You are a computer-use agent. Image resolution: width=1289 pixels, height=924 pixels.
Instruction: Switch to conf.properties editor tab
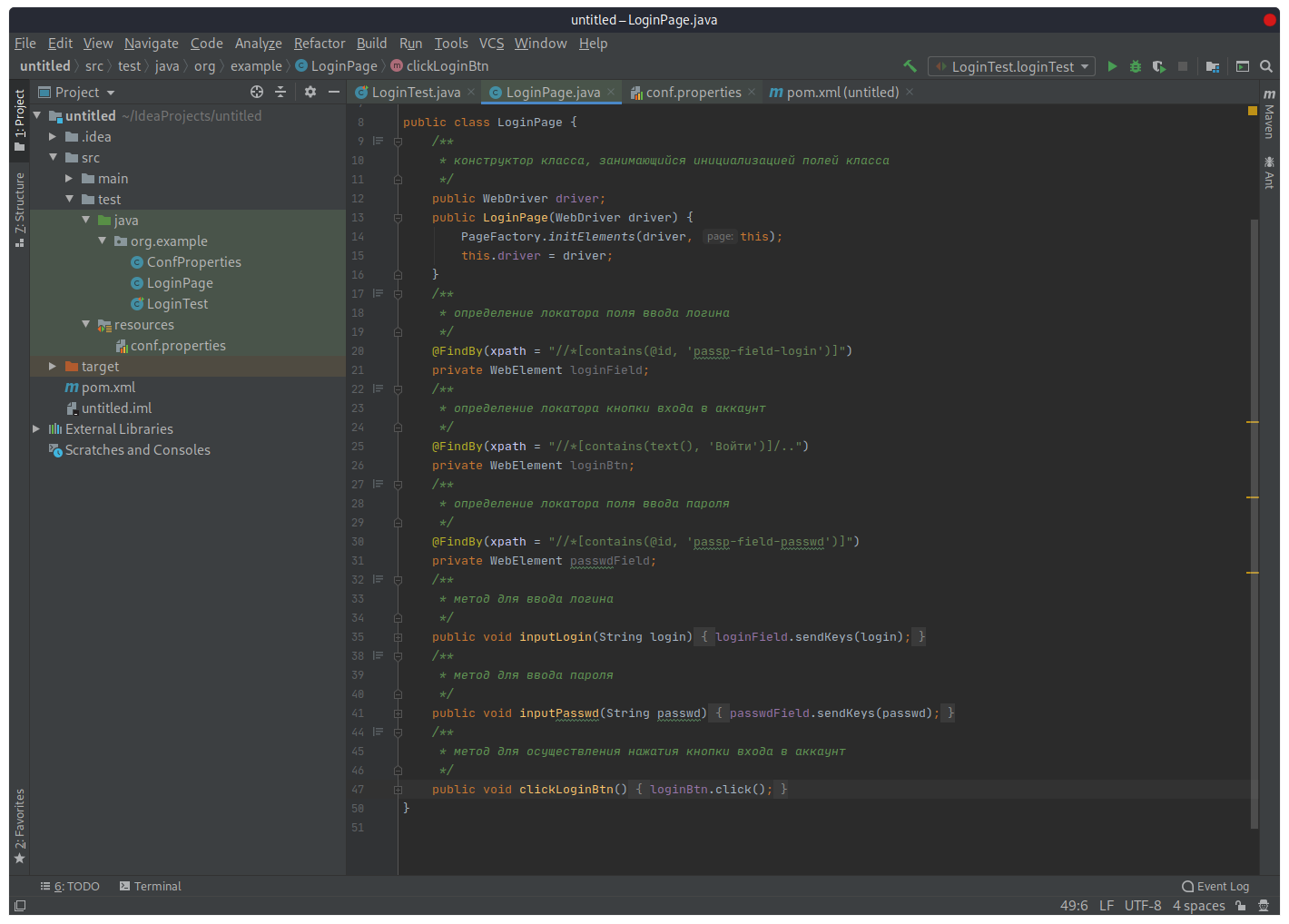pos(693,93)
